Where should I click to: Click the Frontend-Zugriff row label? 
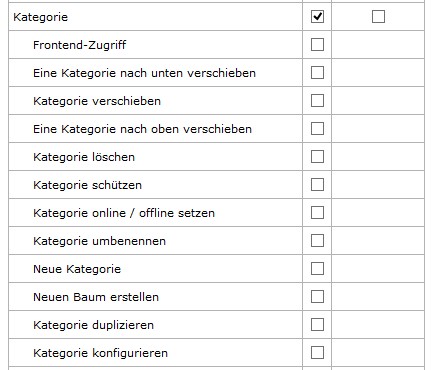coord(80,45)
